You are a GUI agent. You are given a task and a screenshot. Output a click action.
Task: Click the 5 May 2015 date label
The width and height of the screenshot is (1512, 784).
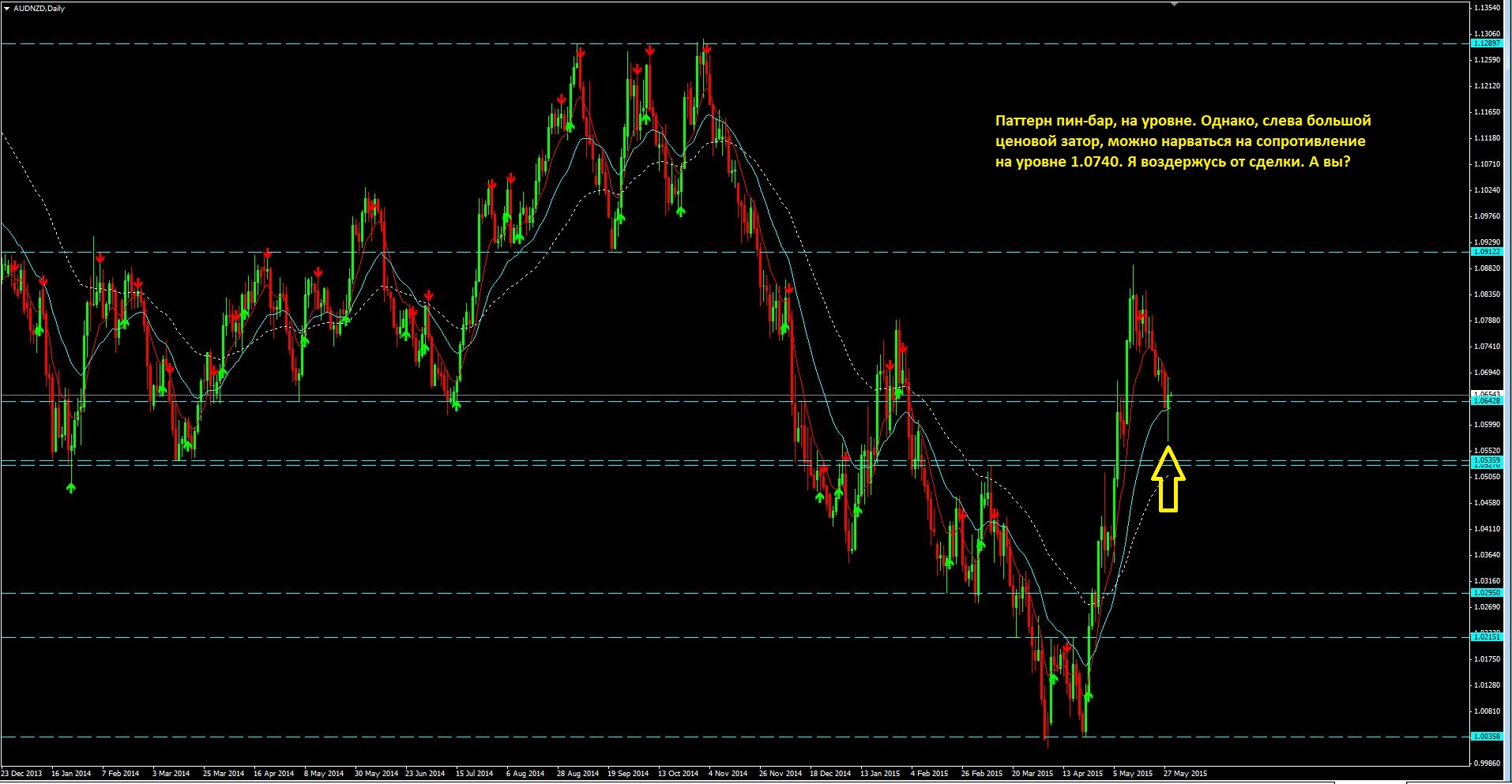tap(1132, 774)
